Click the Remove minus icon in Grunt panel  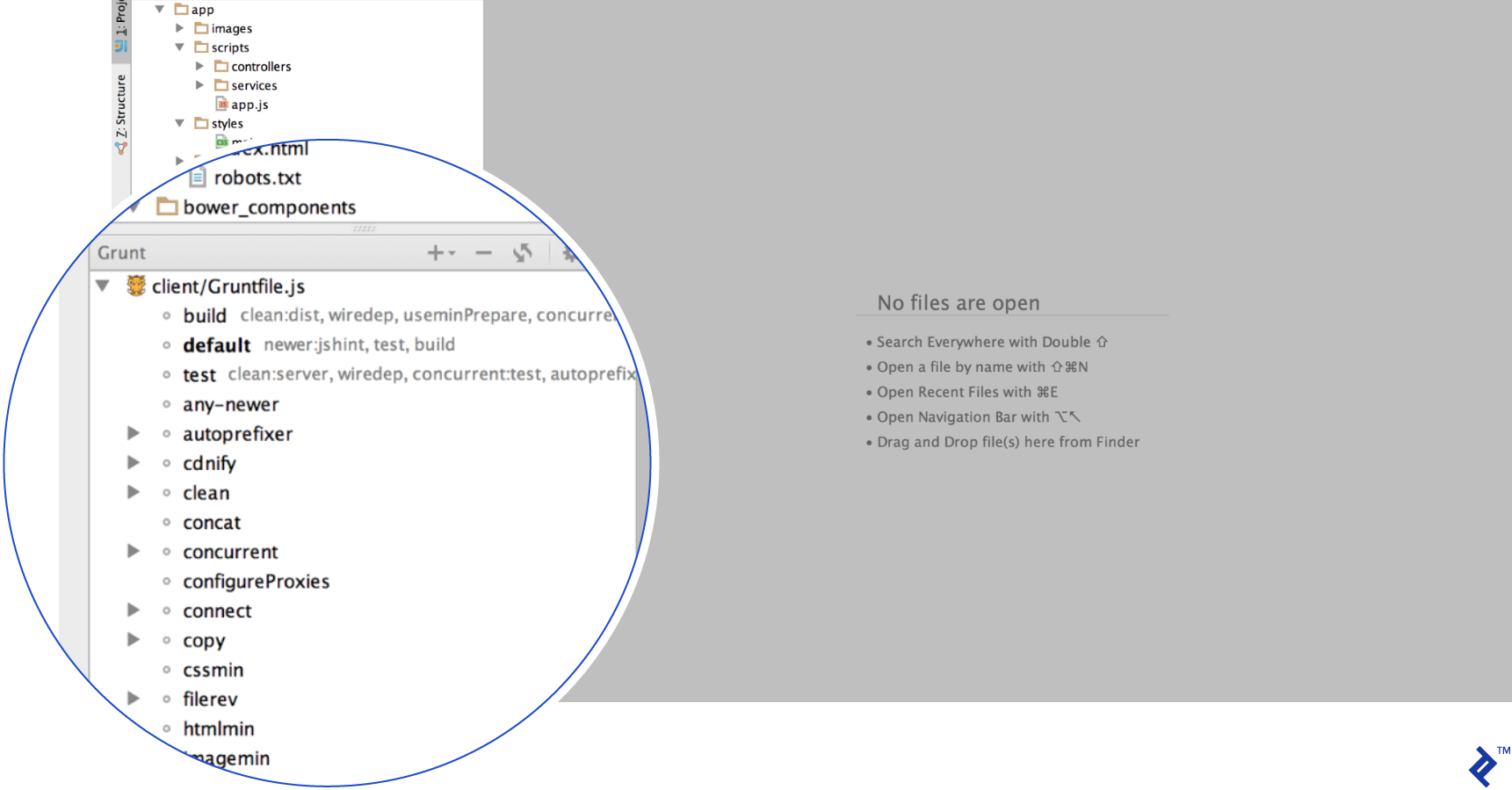483,253
